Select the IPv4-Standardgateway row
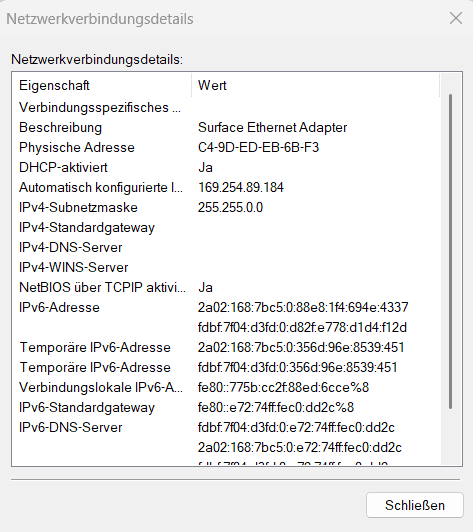 (x=226, y=228)
